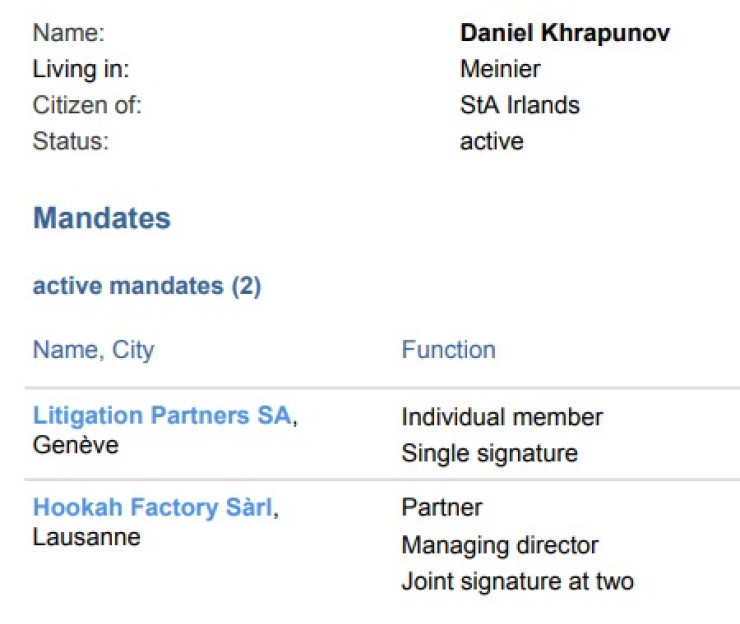The image size is (740, 624).
Task: Click the StA Irlands citizenship value
Action: coord(519,105)
